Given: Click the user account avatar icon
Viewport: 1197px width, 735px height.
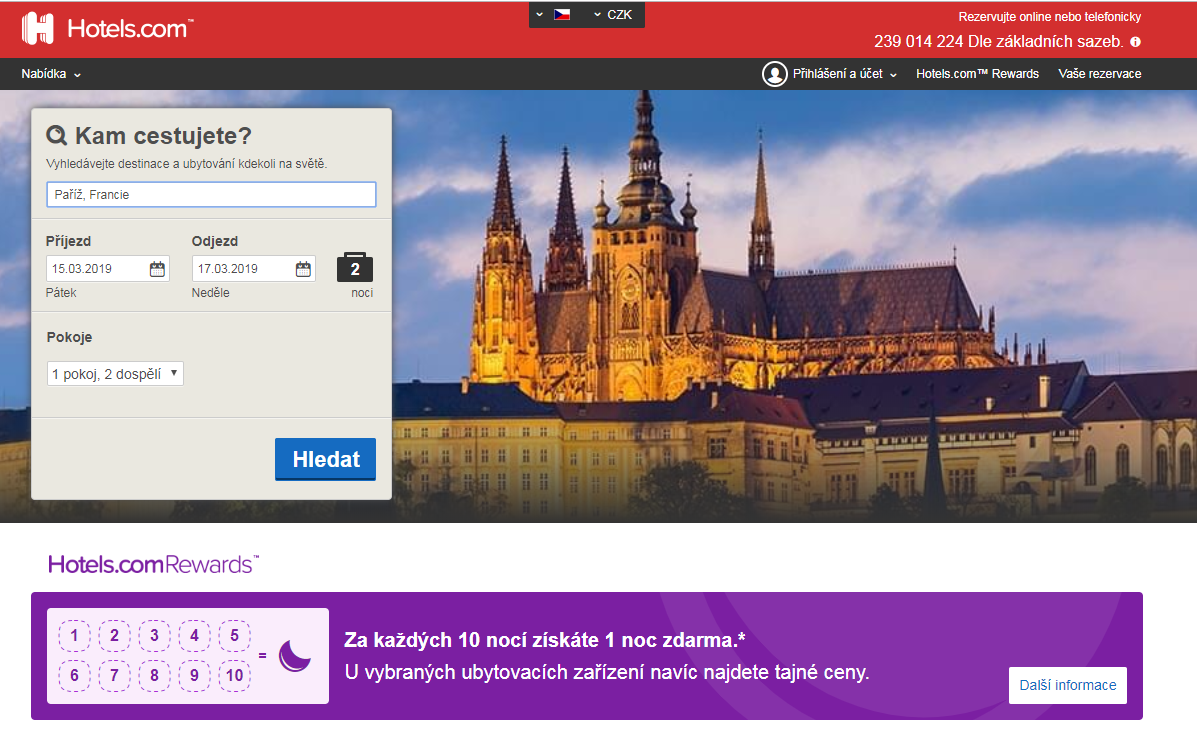Looking at the screenshot, I should click(x=774, y=74).
